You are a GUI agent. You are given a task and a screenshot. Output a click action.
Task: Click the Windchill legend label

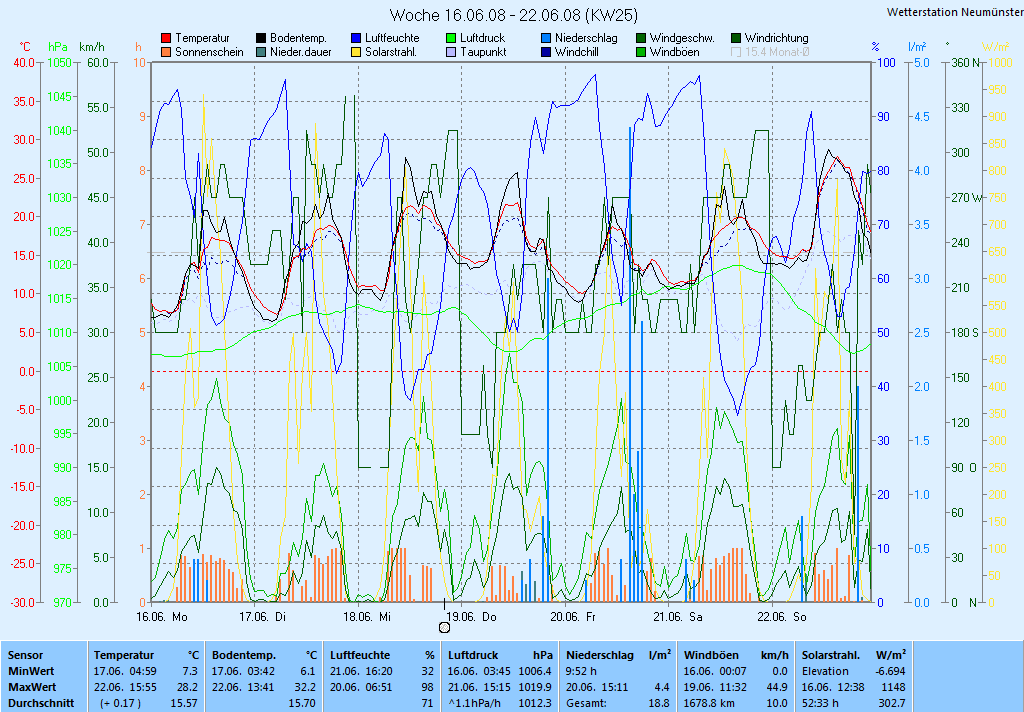(577, 52)
